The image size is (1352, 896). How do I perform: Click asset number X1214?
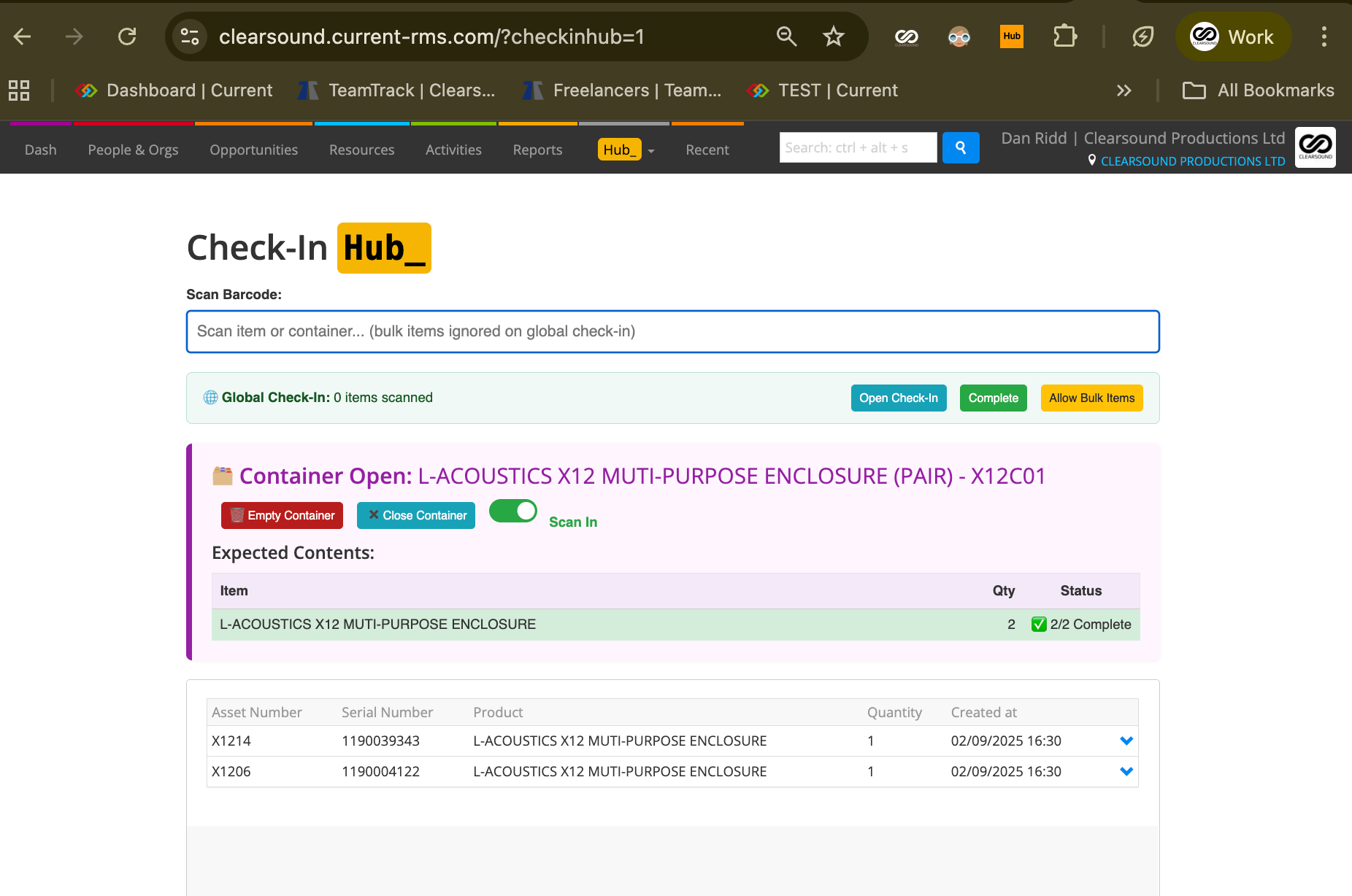(x=231, y=741)
